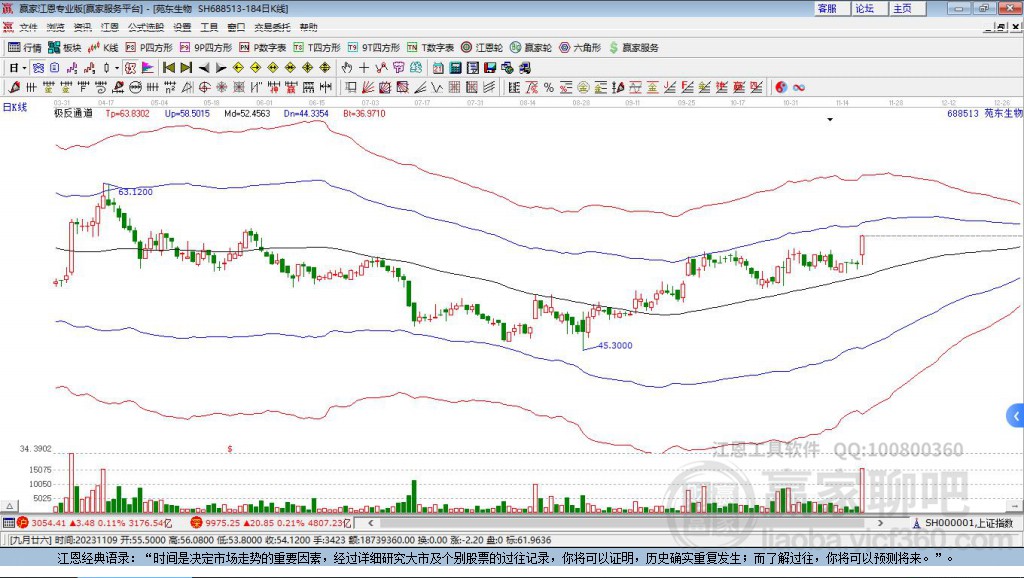
Task: Click the Shenzhen index 9975.25 status entry
Action: pyautogui.click(x=271, y=523)
